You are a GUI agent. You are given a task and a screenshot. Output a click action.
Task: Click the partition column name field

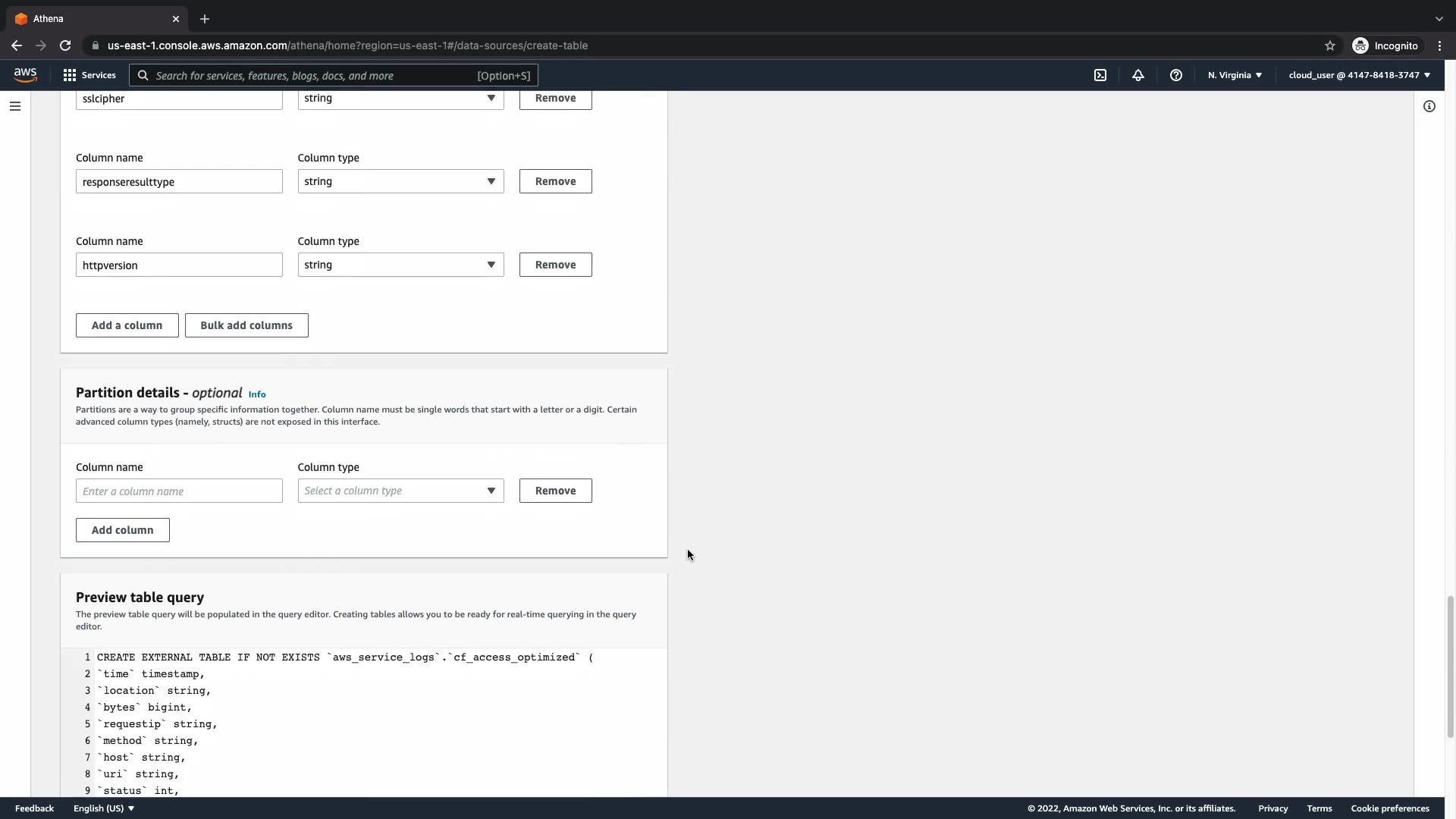coord(179,491)
